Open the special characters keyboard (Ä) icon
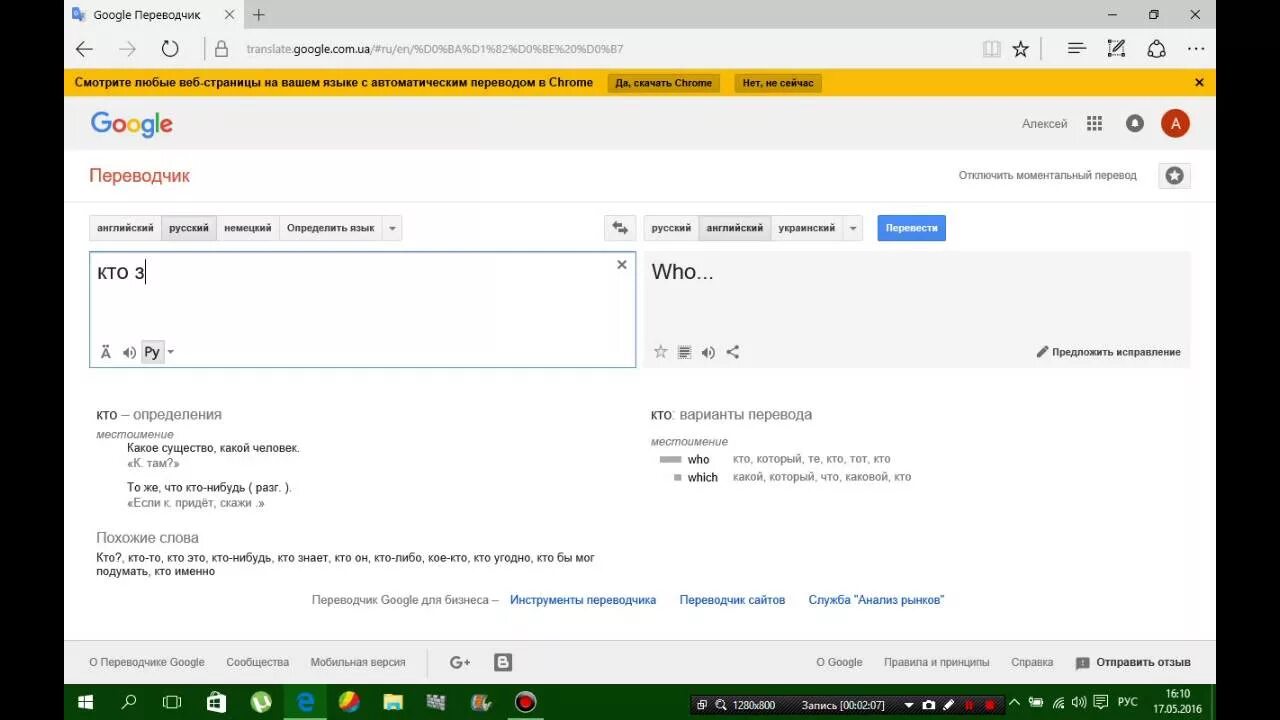 pos(106,352)
